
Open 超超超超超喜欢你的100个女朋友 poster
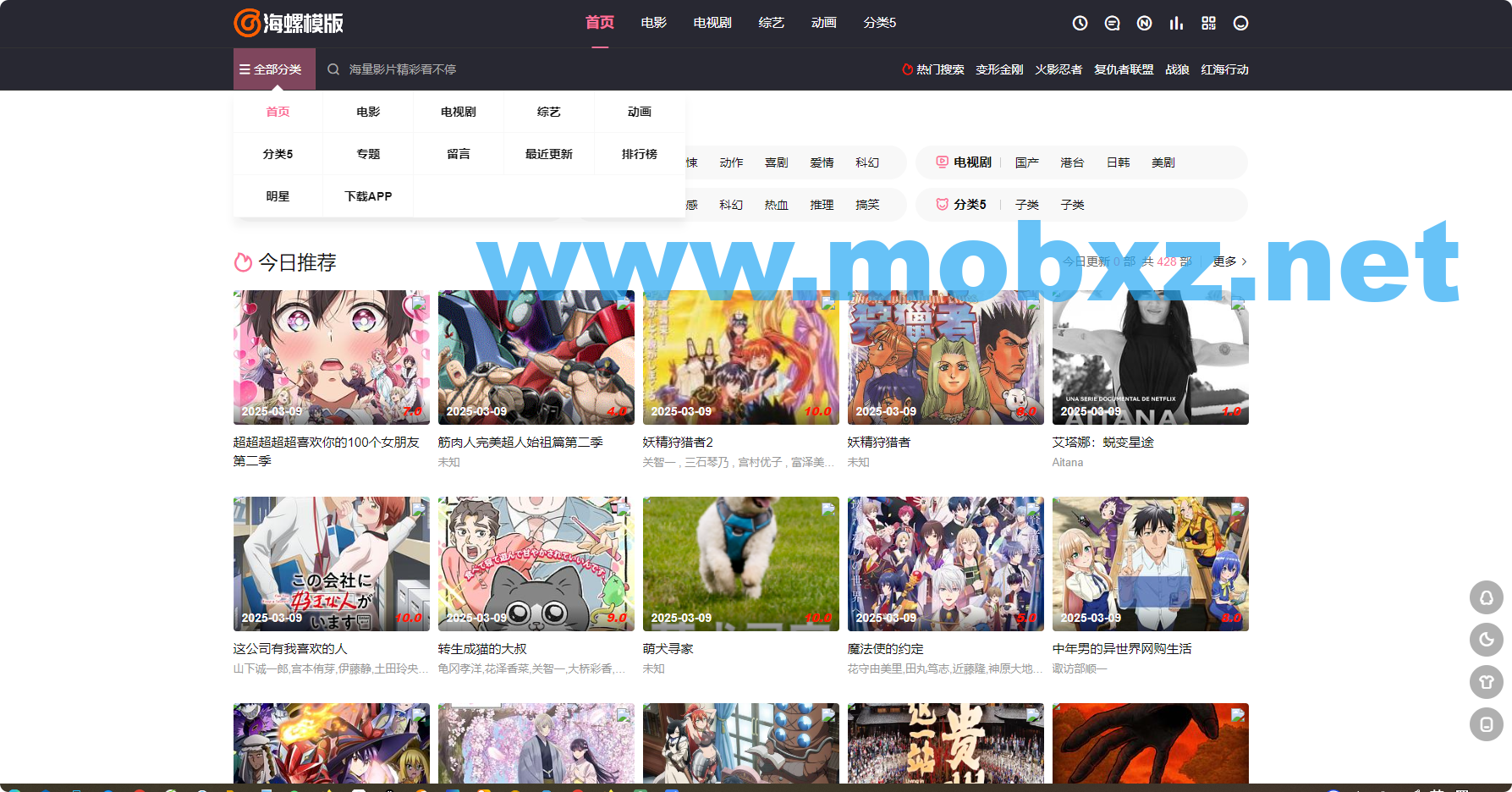tap(332, 357)
